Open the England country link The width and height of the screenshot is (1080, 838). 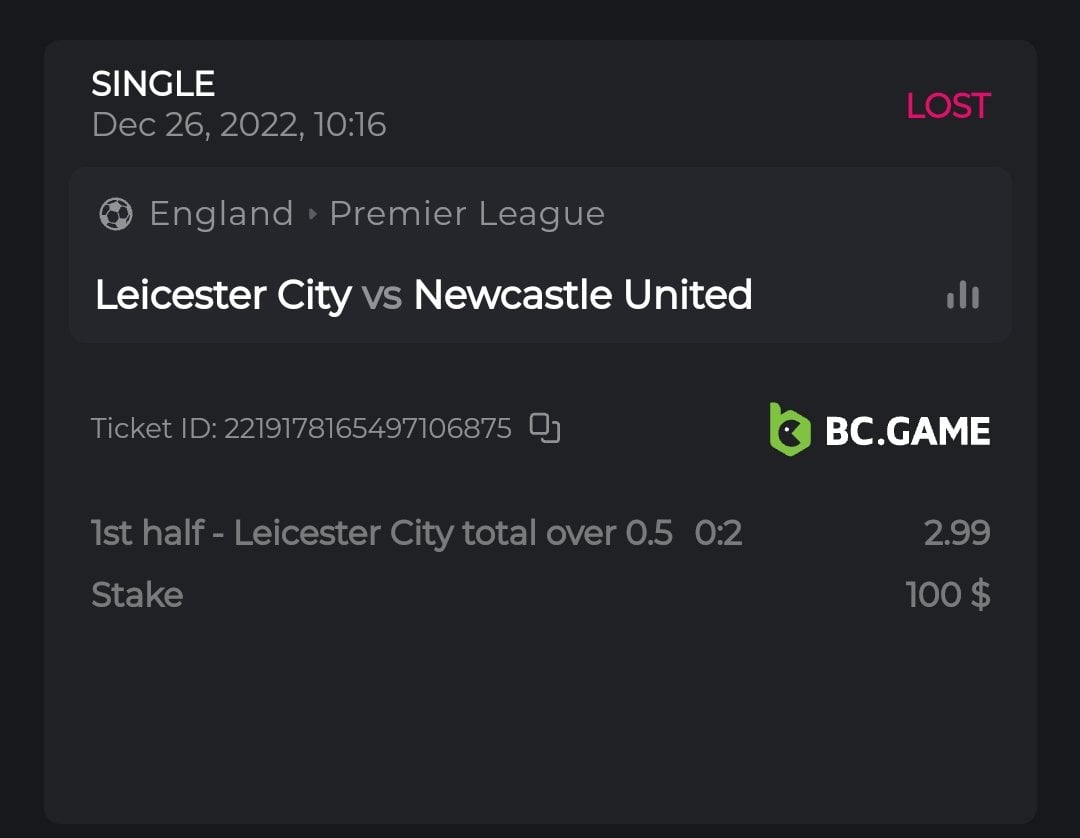[221, 214]
